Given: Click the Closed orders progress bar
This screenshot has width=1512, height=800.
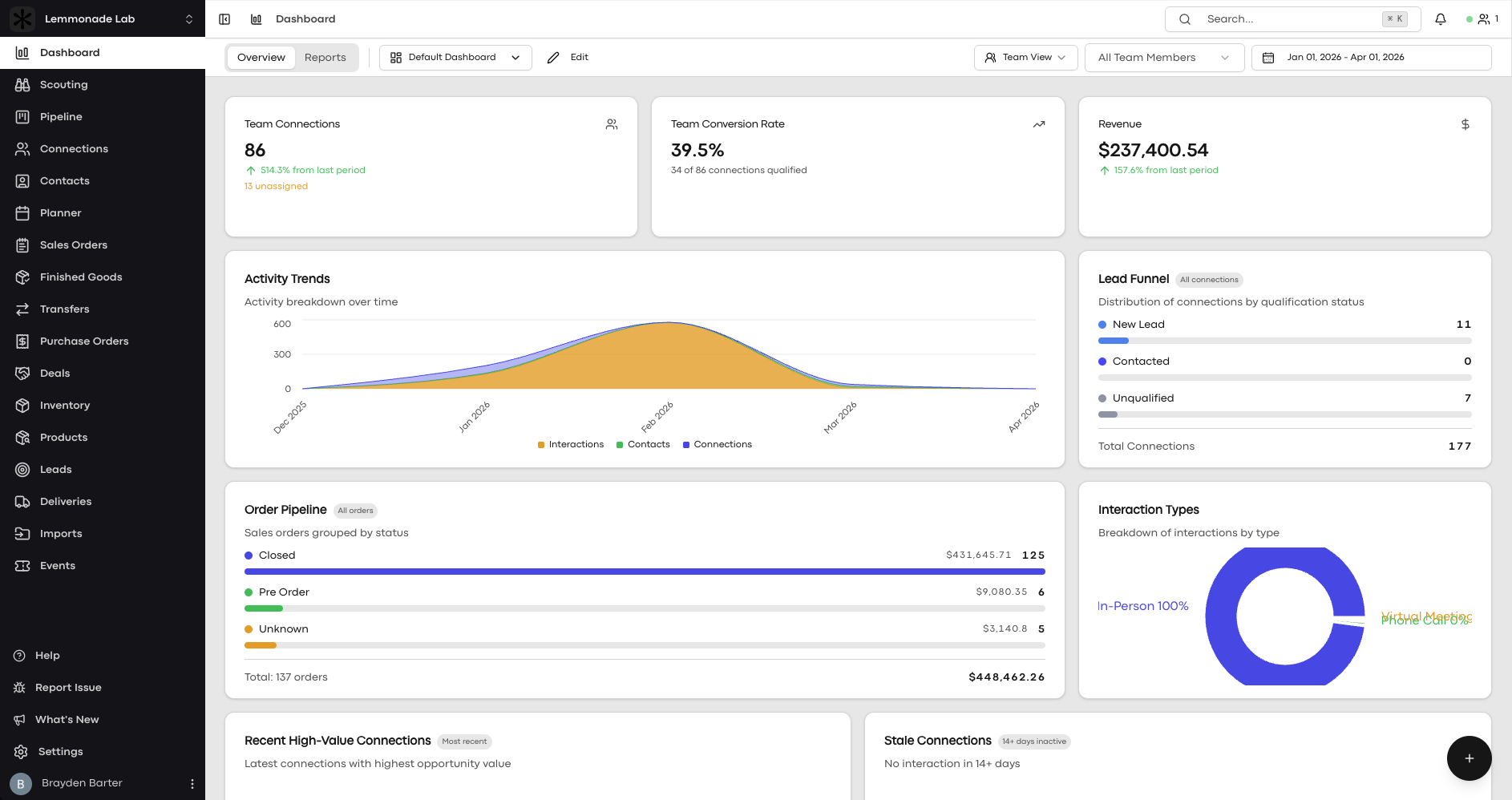Looking at the screenshot, I should tap(644, 572).
